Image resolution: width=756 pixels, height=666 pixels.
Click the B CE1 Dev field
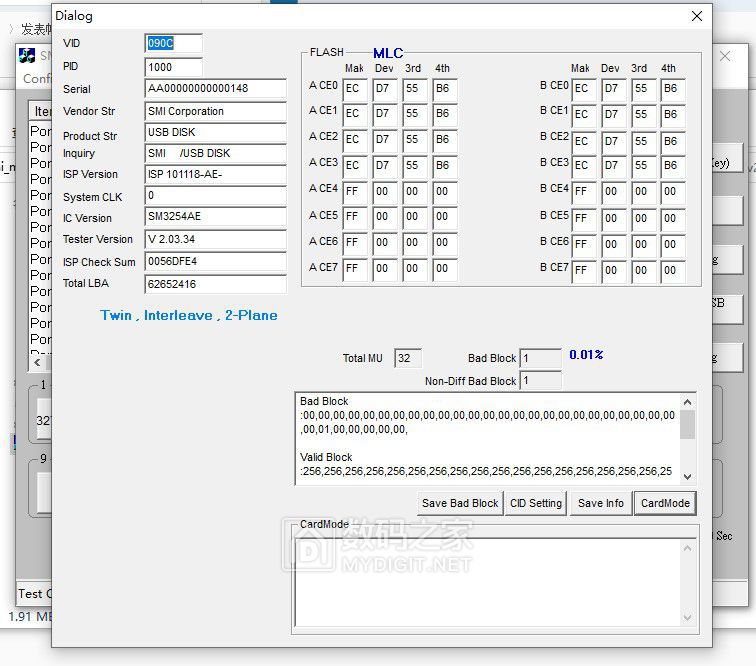(x=614, y=115)
